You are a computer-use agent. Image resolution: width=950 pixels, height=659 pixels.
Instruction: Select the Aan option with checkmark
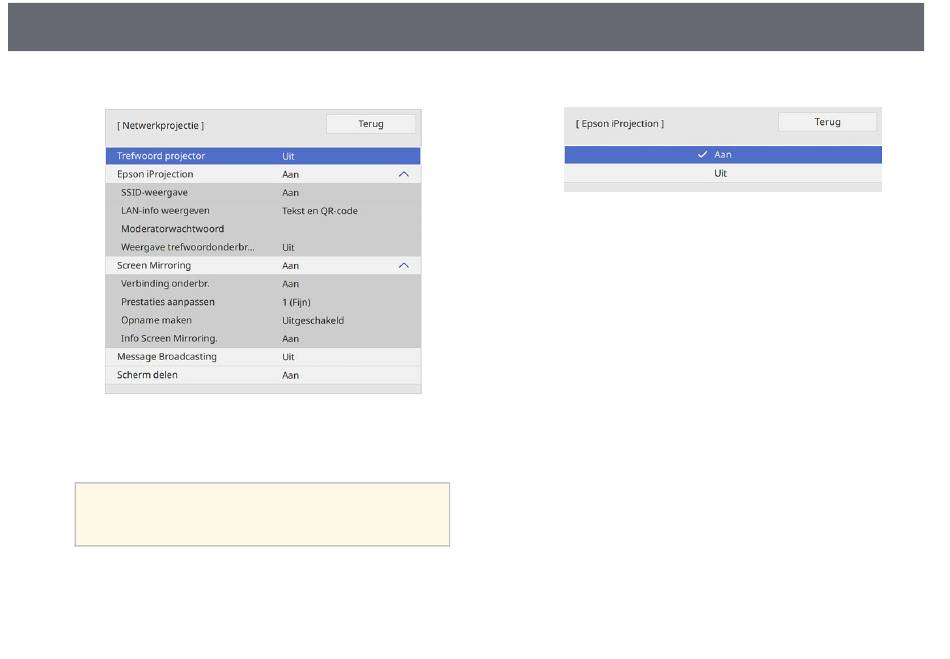click(722, 155)
